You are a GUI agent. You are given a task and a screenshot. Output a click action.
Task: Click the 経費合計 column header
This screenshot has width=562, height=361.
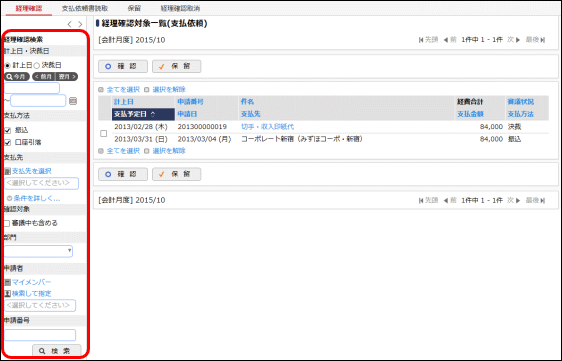click(x=470, y=102)
